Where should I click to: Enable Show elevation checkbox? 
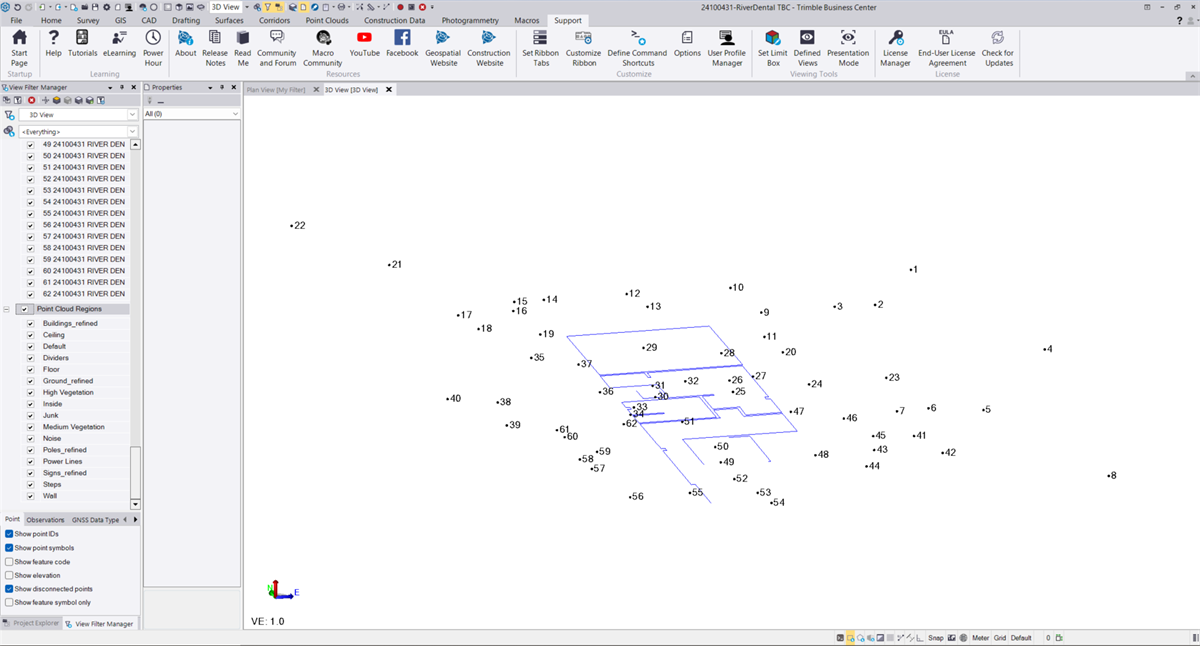(9, 576)
